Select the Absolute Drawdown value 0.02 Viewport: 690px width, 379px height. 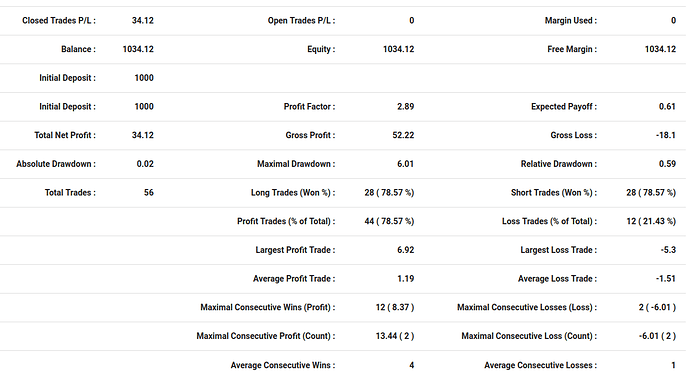[145, 164]
